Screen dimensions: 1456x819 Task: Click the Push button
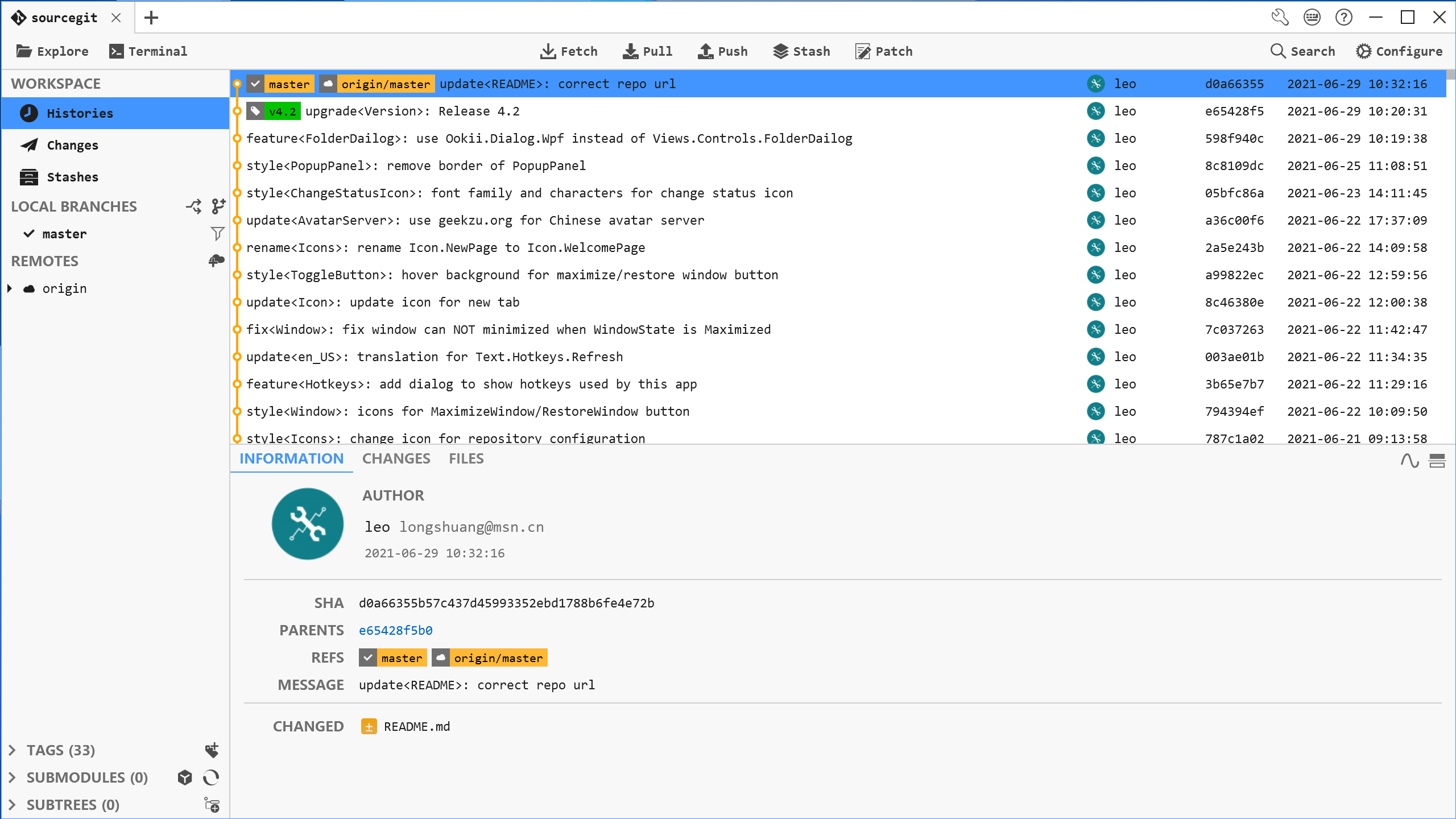pos(723,51)
